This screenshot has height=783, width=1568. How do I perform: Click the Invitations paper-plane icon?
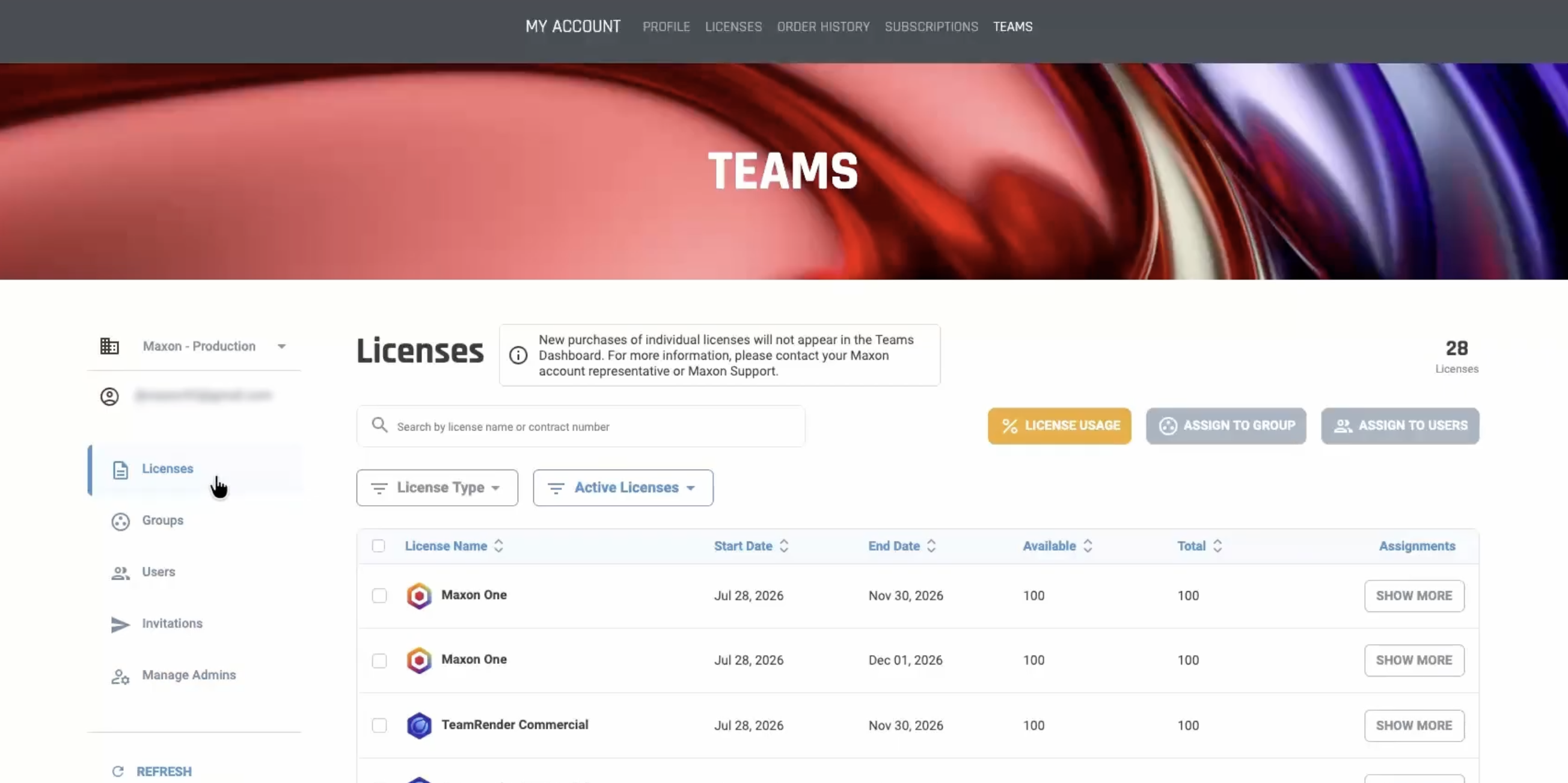tap(120, 624)
